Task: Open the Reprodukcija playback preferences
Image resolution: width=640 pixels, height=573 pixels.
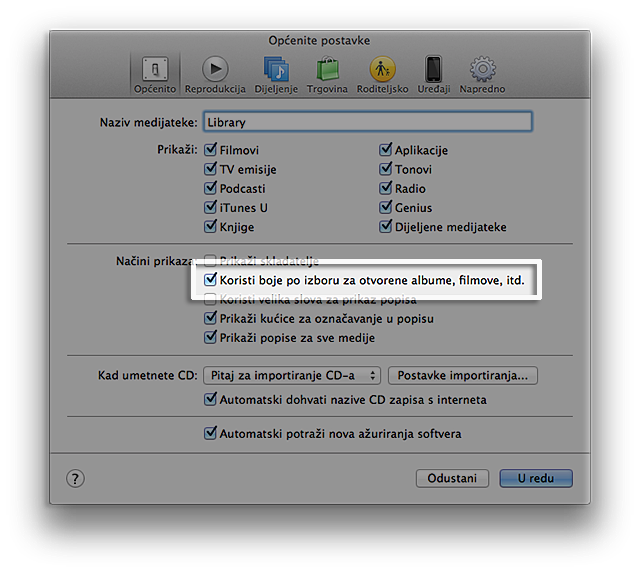Action: [x=215, y=73]
